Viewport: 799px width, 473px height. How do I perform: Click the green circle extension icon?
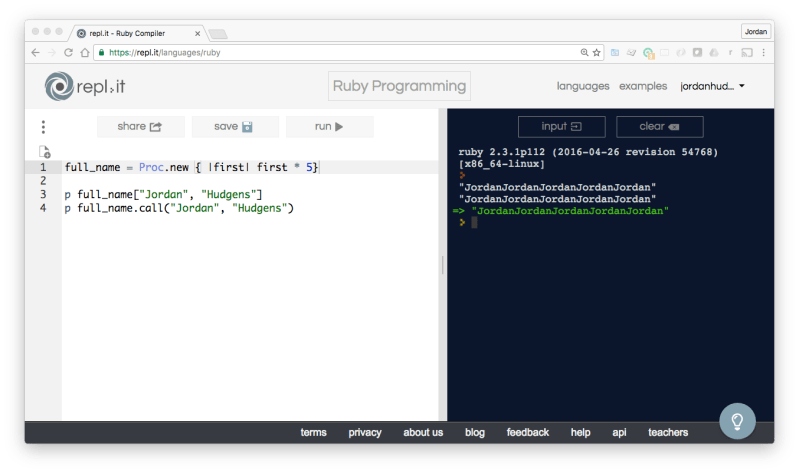(648, 52)
